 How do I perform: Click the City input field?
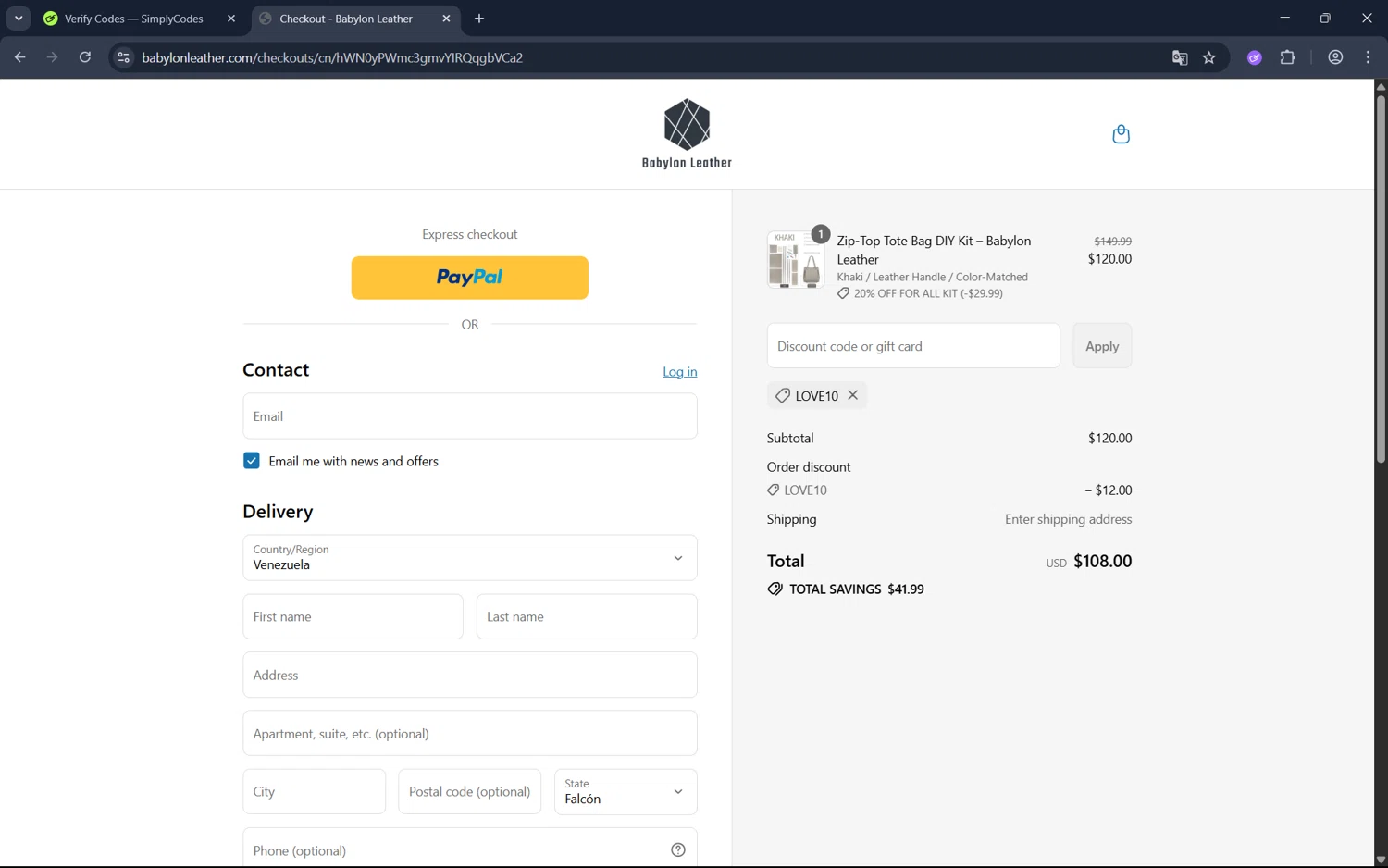(x=315, y=792)
